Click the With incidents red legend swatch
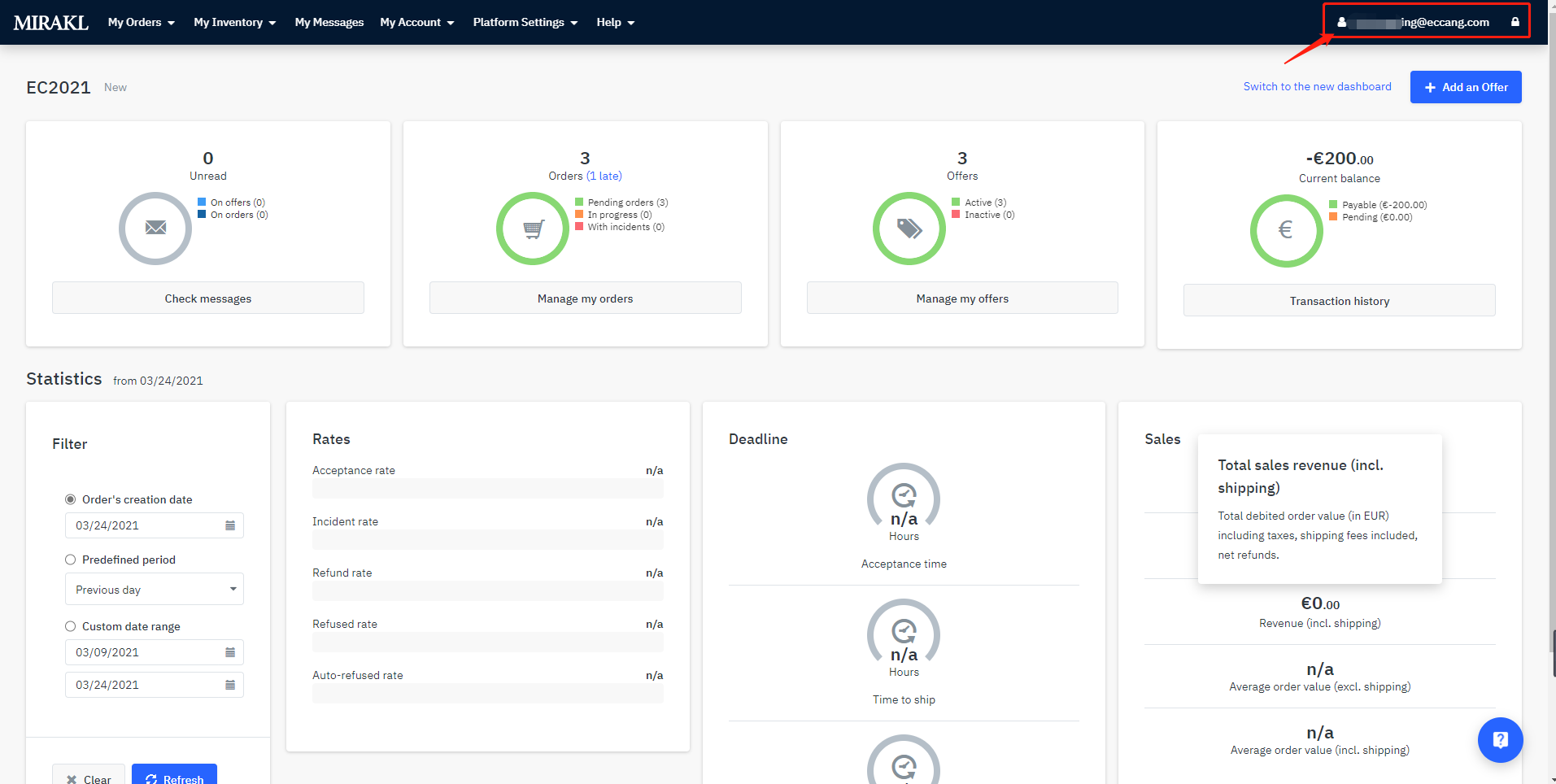 pos(579,226)
